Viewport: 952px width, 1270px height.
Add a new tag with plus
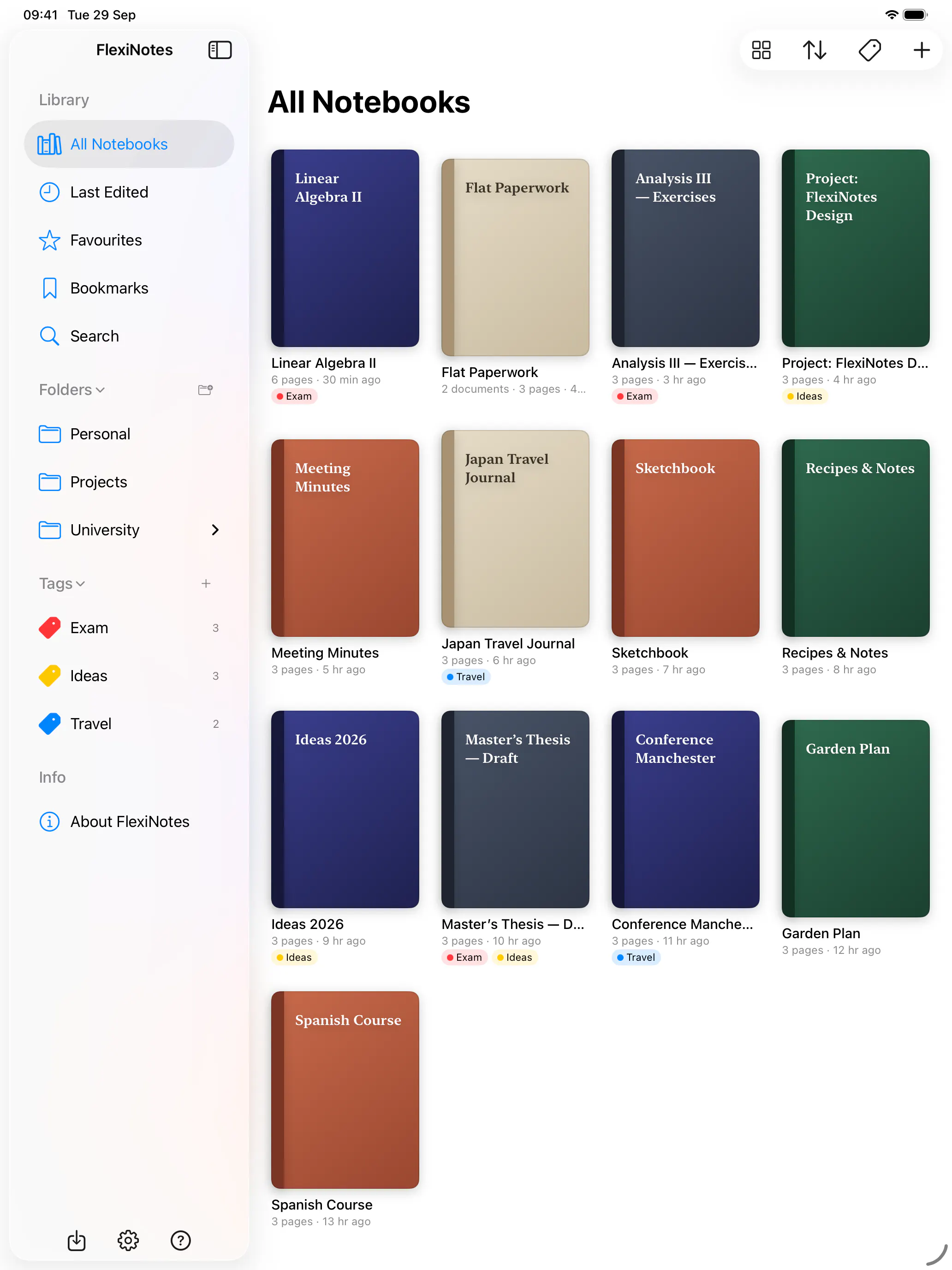(x=206, y=583)
